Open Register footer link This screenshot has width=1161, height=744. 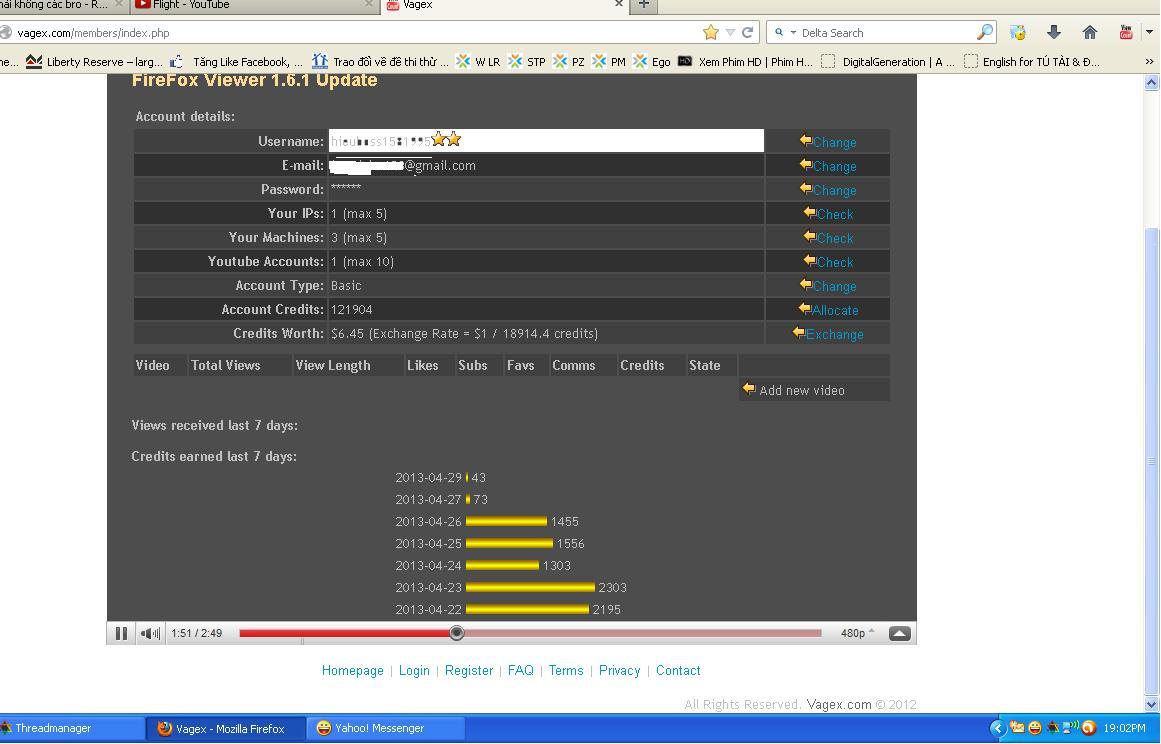point(469,670)
